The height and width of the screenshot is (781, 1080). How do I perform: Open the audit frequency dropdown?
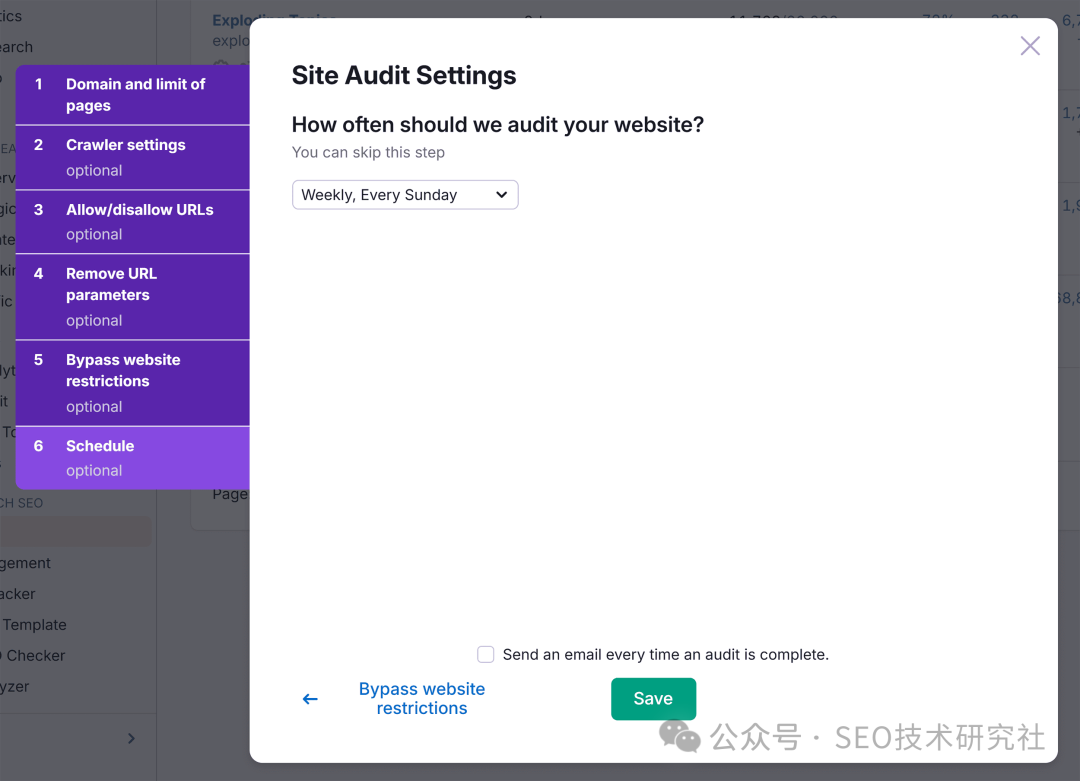coord(405,195)
